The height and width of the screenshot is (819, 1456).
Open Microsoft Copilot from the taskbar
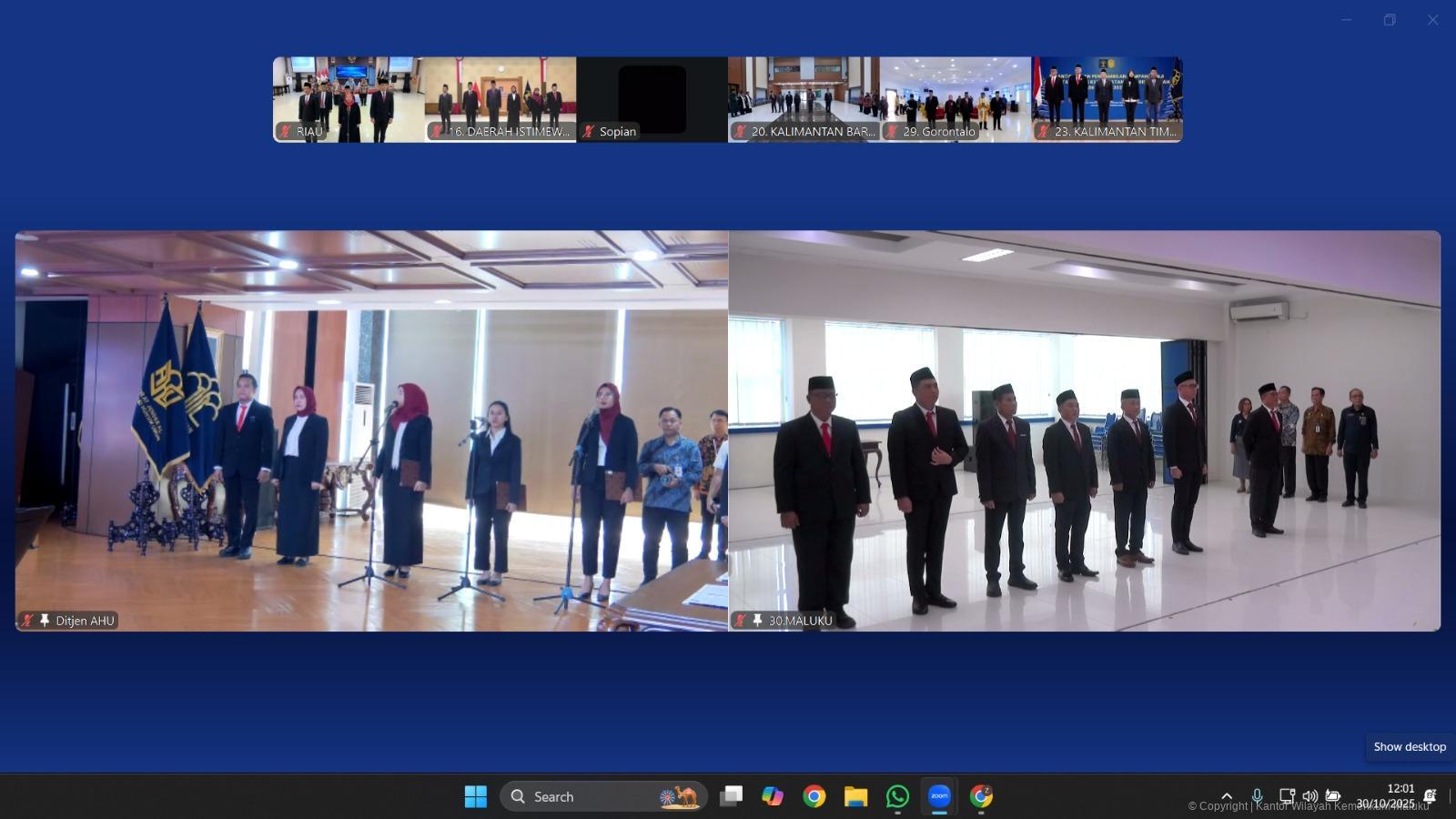coord(773,796)
